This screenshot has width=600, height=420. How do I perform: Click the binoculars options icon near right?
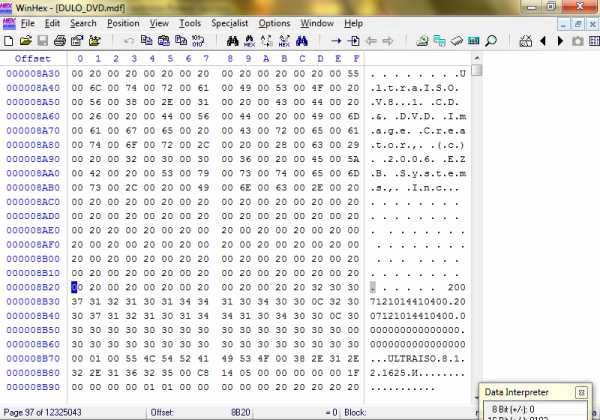click(526, 41)
